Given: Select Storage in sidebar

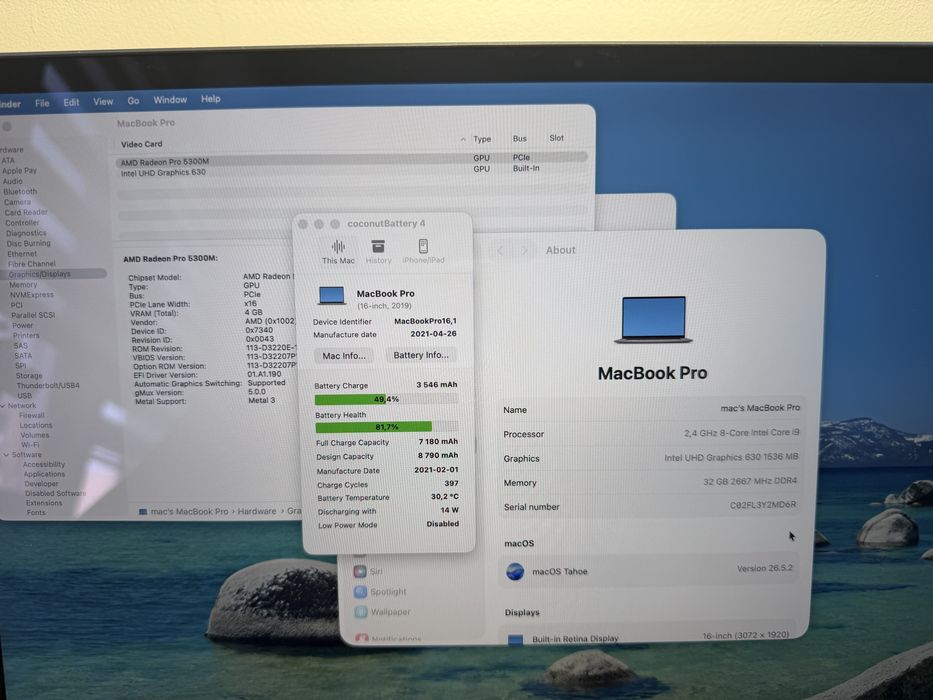Looking at the screenshot, I should click(29, 376).
